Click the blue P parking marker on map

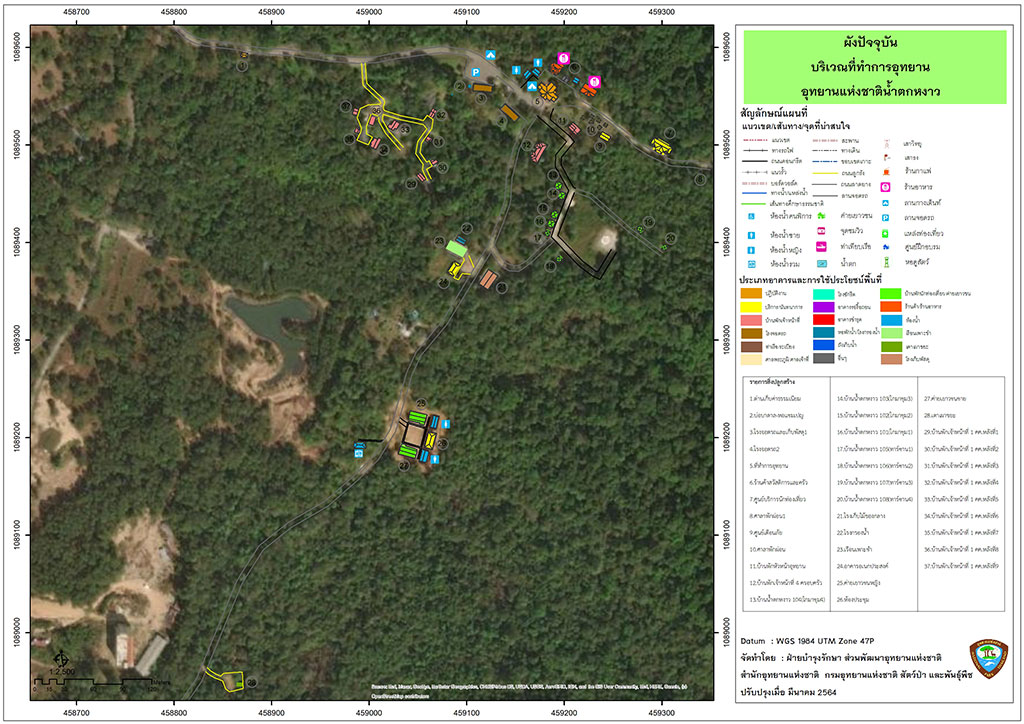coord(476,72)
